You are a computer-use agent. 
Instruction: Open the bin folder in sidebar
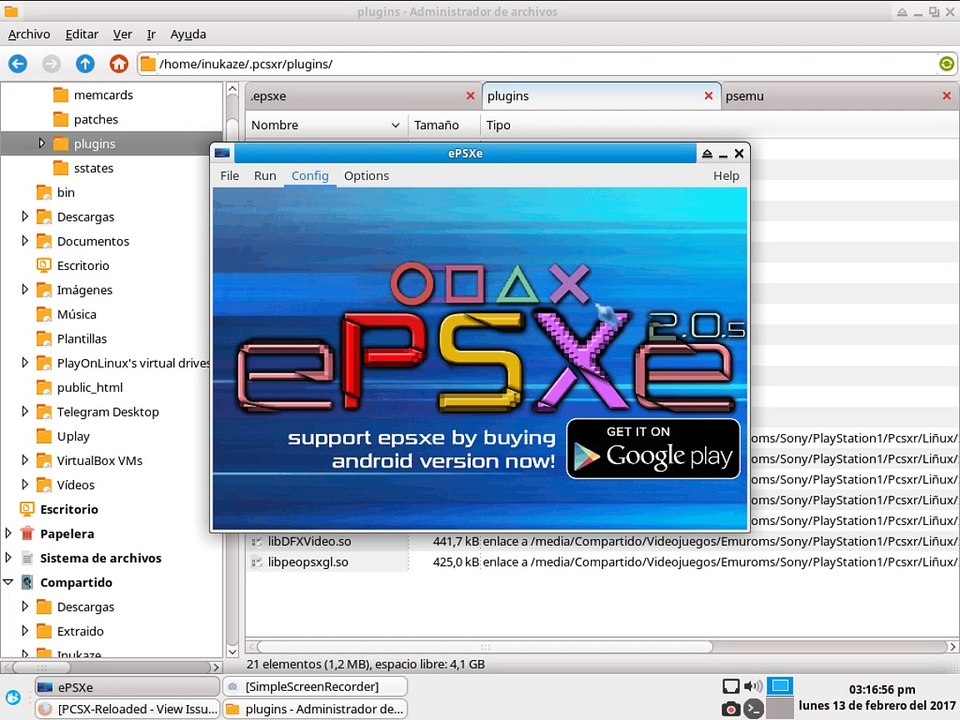point(66,192)
